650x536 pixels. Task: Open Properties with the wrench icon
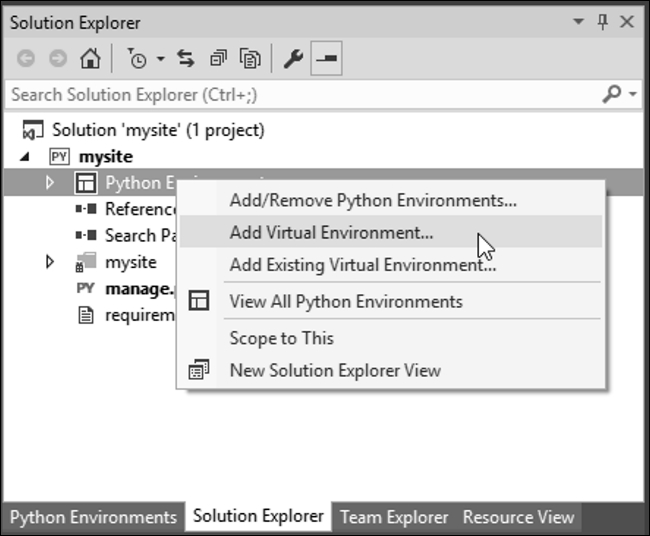(293, 58)
